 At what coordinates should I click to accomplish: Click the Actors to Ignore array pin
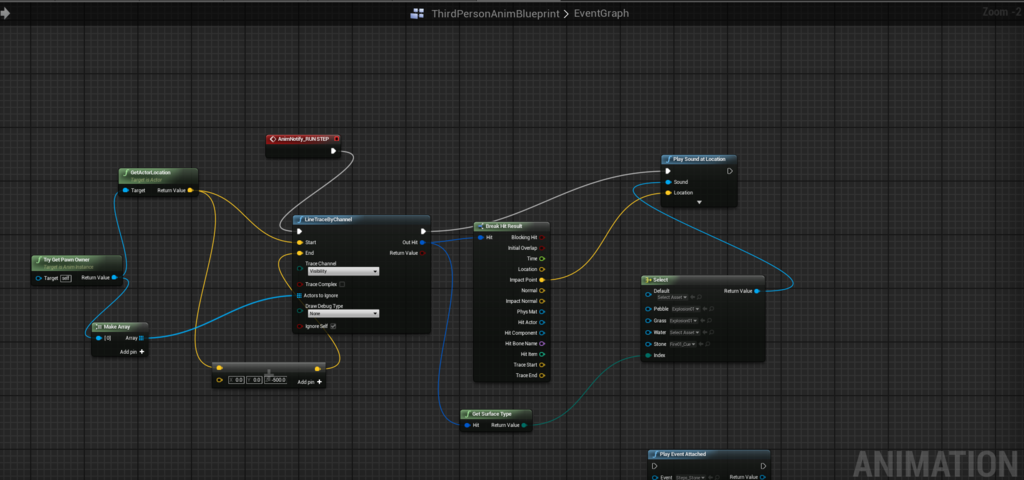[x=299, y=295]
